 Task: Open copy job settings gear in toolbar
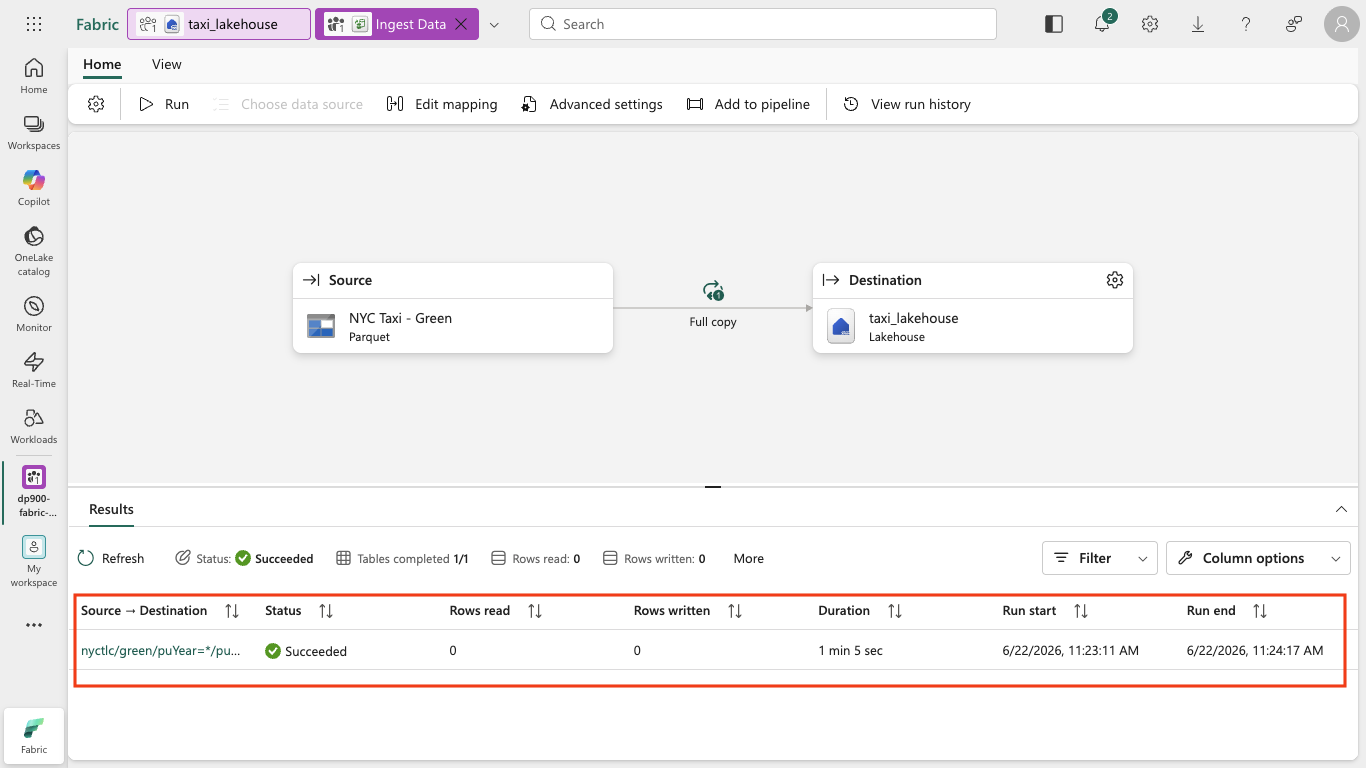click(96, 104)
